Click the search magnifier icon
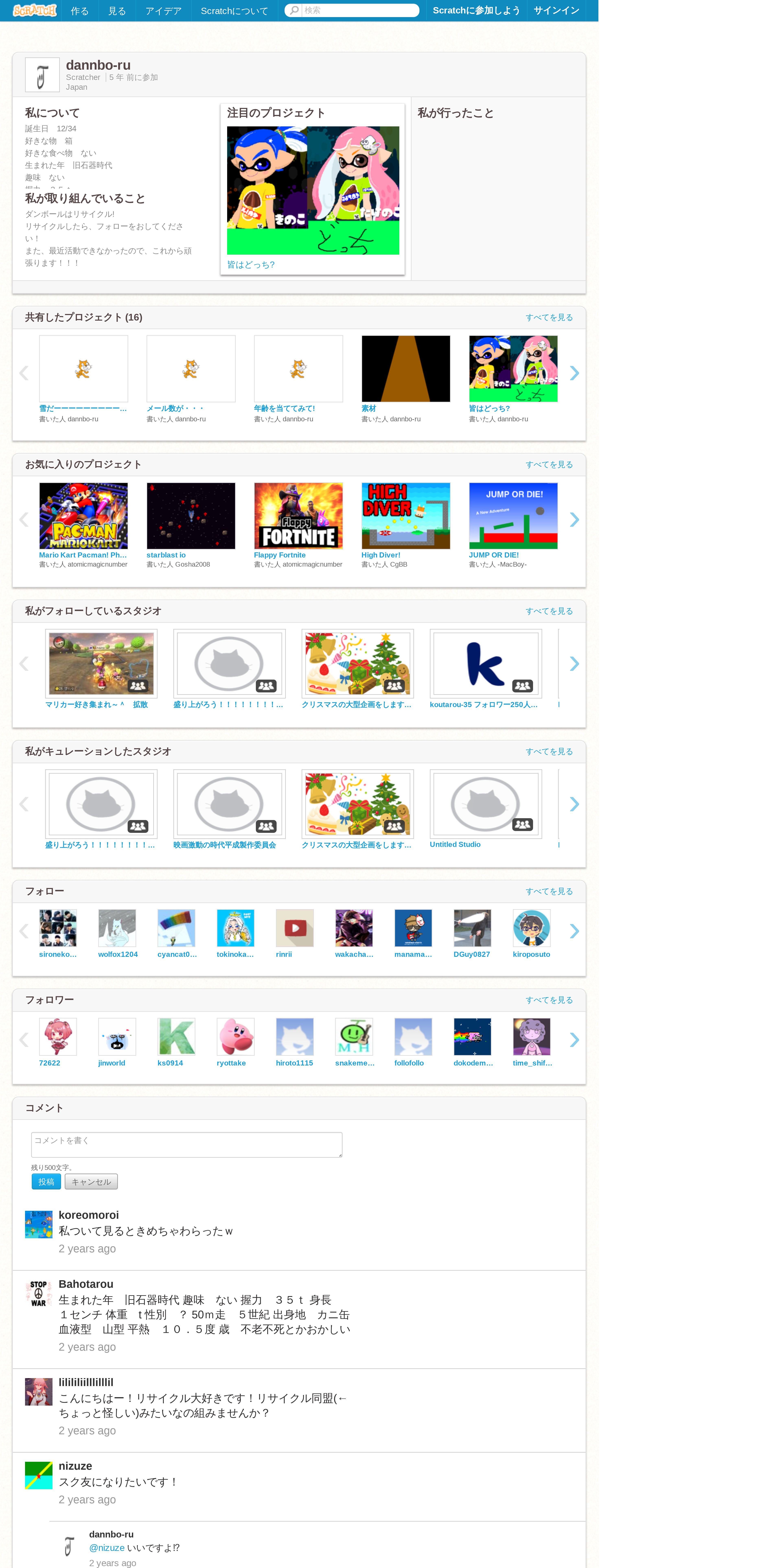The width and height of the screenshot is (784, 1568). pos(293,10)
